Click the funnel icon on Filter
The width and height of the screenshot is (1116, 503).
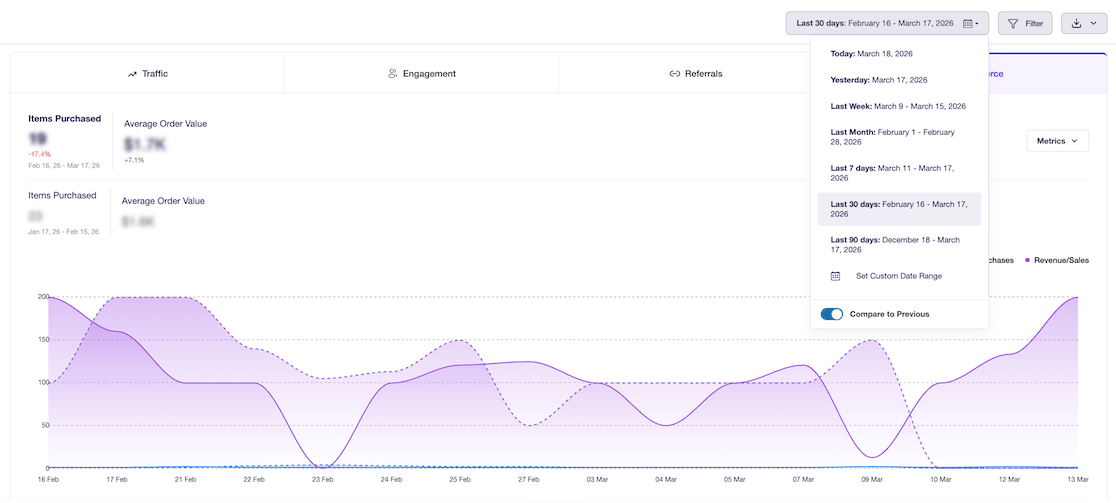1013,23
